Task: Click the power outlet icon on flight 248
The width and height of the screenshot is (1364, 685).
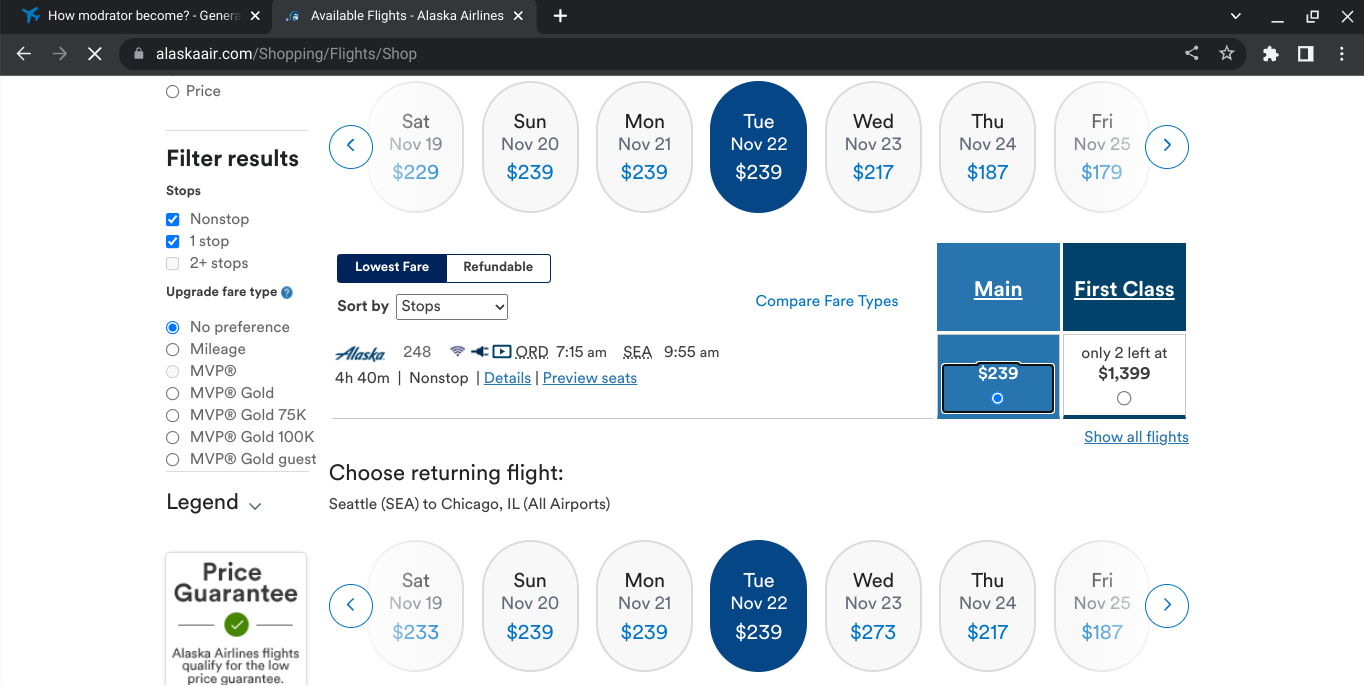Action: click(x=480, y=352)
